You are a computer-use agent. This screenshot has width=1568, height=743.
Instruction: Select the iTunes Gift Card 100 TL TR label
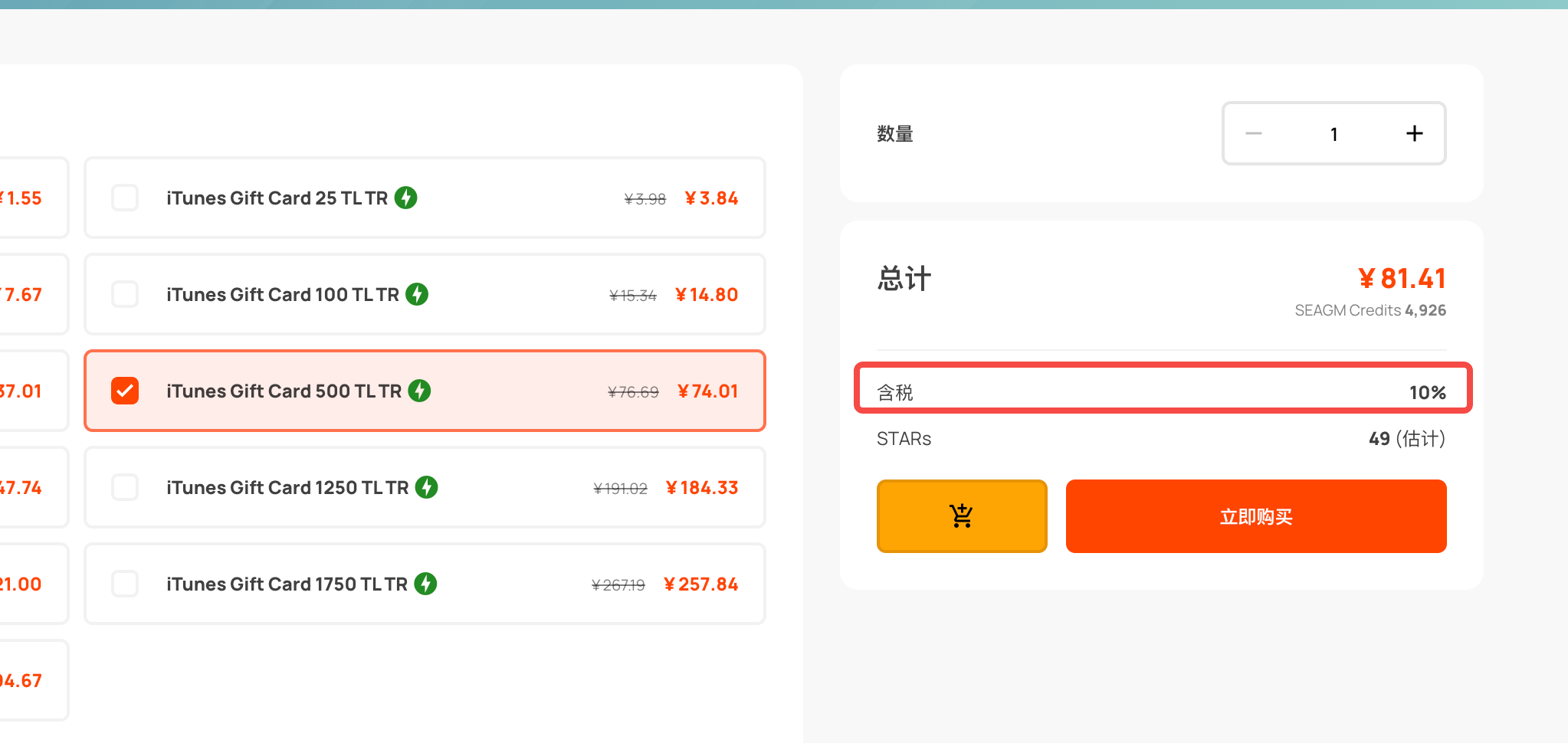283,294
